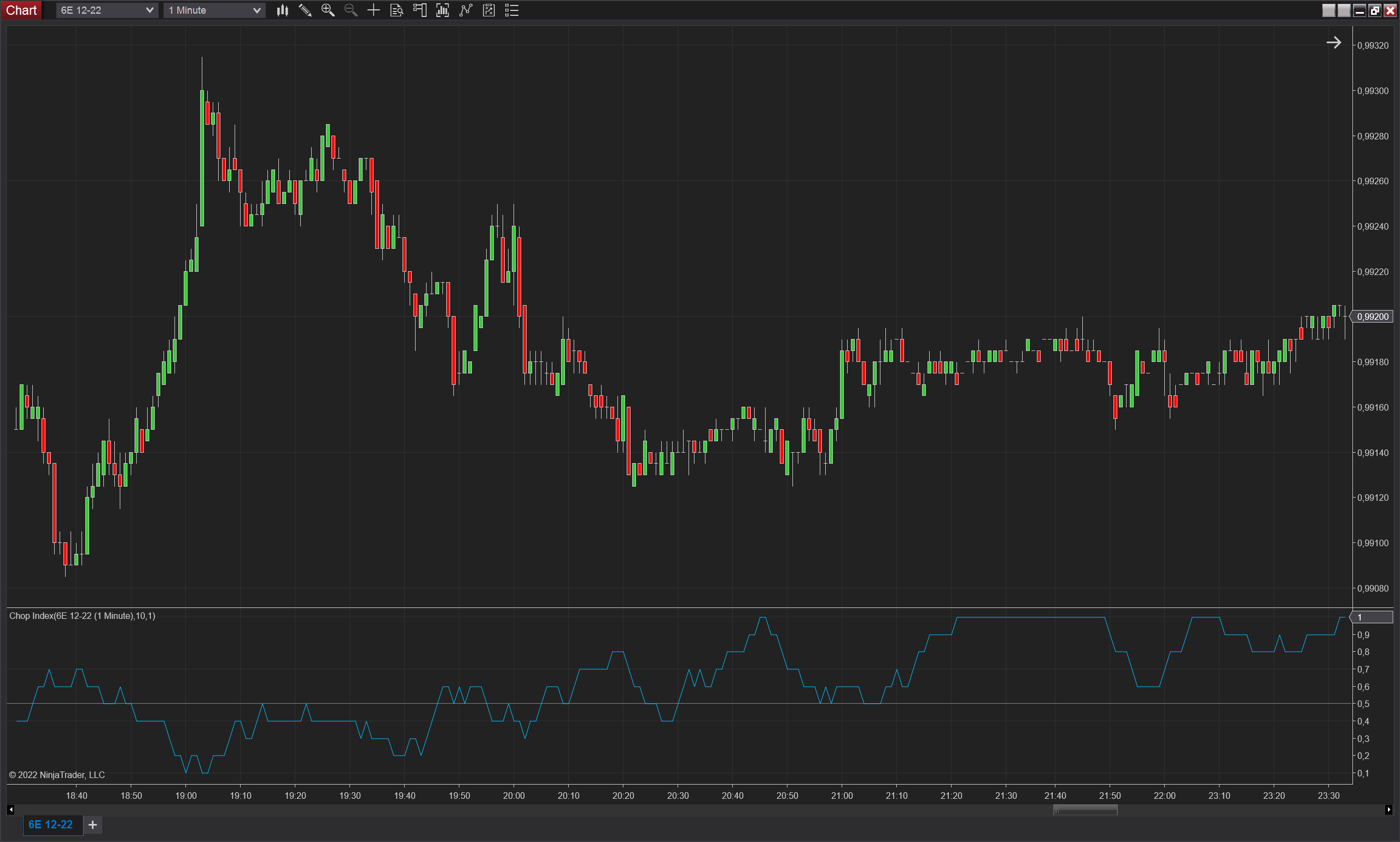Open the Chart Trader icon
The image size is (1400, 842).
(419, 10)
